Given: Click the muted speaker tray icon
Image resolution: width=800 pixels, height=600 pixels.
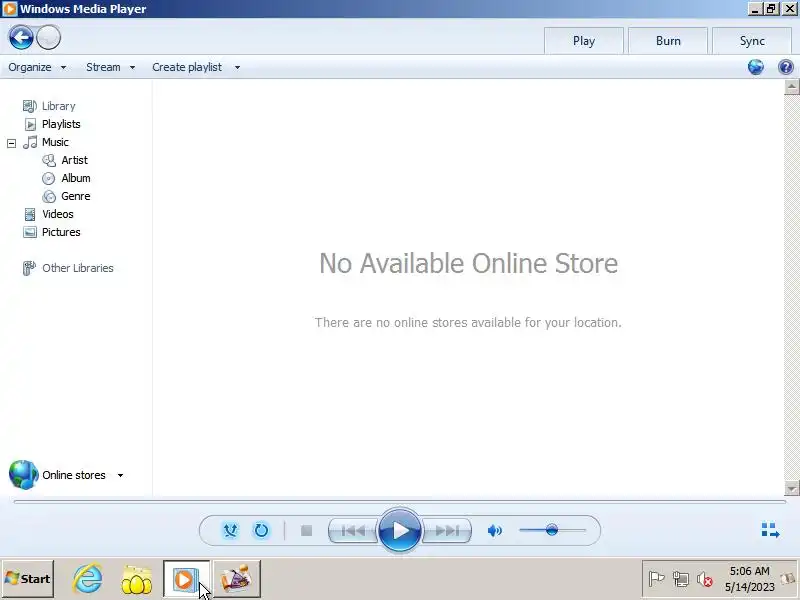Looking at the screenshot, I should coord(705,579).
